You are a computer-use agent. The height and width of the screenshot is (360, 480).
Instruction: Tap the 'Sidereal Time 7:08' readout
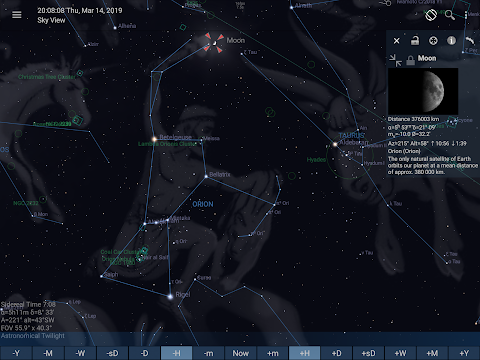point(28,304)
